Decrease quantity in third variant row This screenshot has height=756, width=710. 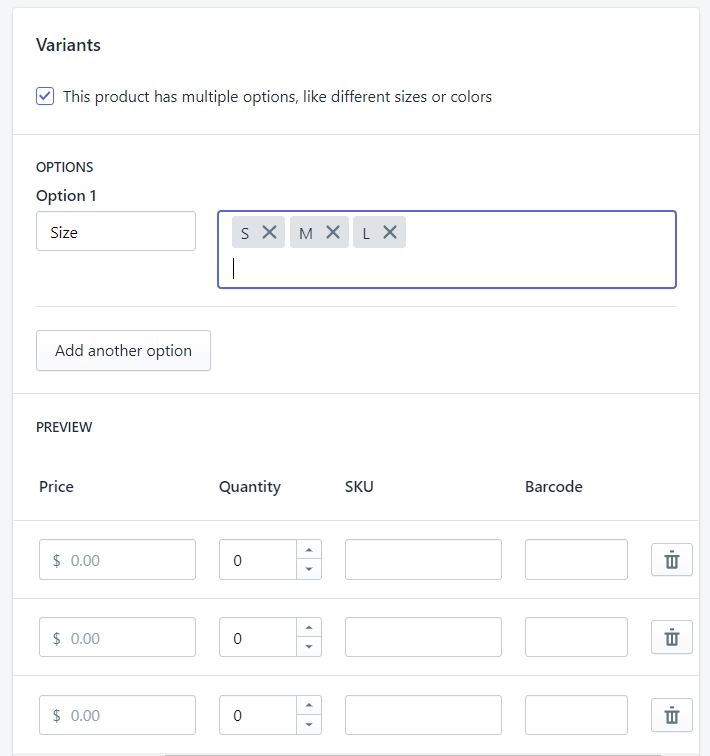(309, 725)
